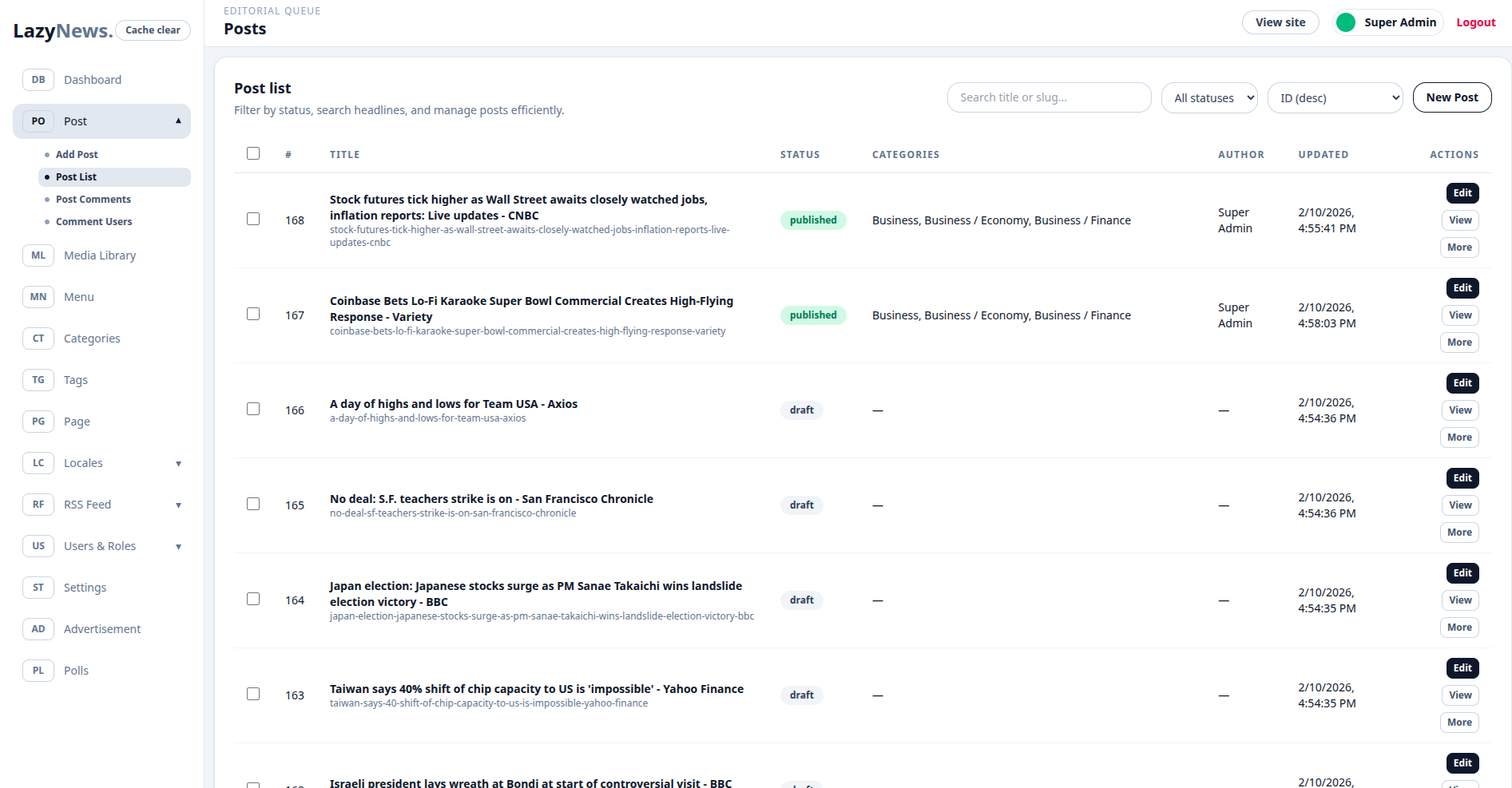Open Categories via the CT icon
Screen dimensions: 1512x788
pyautogui.click(x=38, y=339)
